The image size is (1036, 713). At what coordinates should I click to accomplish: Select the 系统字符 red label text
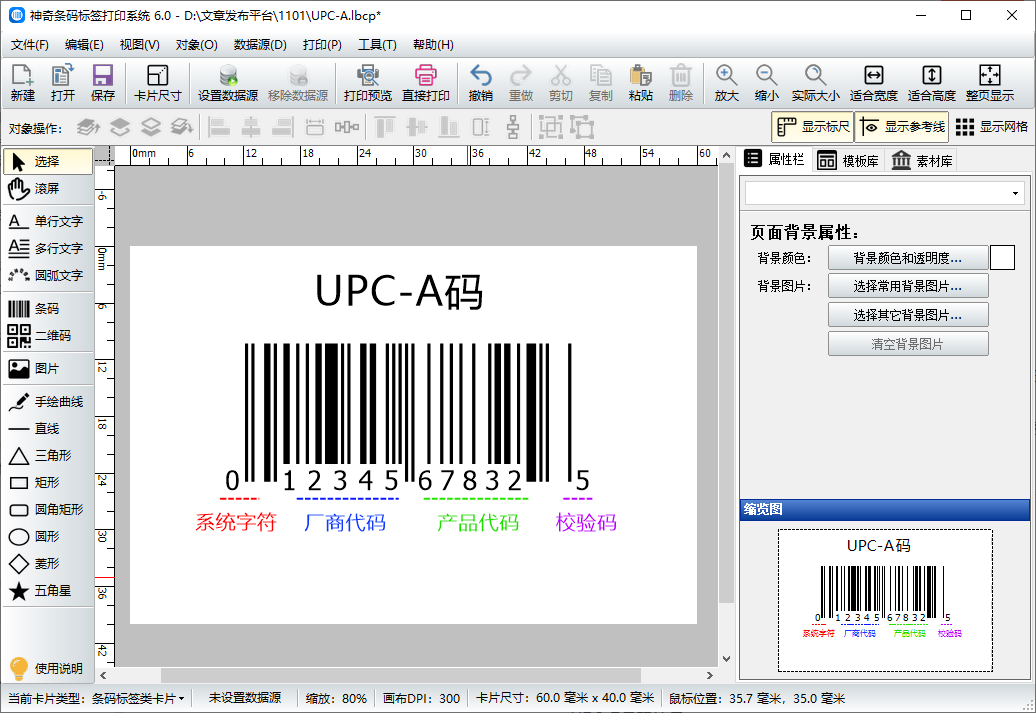[235, 523]
